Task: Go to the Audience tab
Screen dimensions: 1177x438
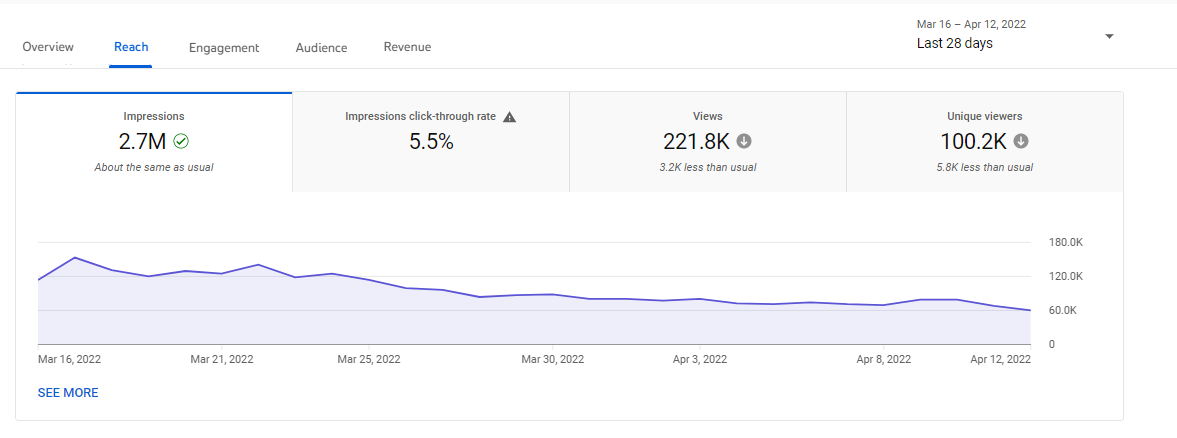Action: 321,47
